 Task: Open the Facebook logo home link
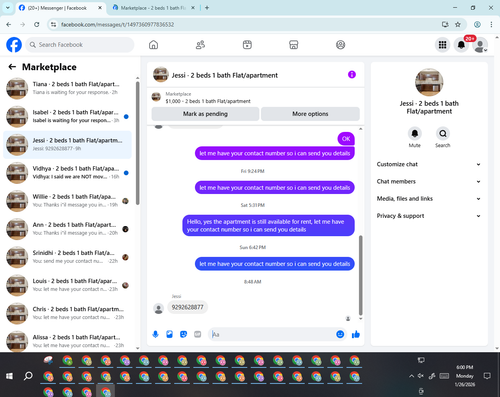tap(14, 45)
